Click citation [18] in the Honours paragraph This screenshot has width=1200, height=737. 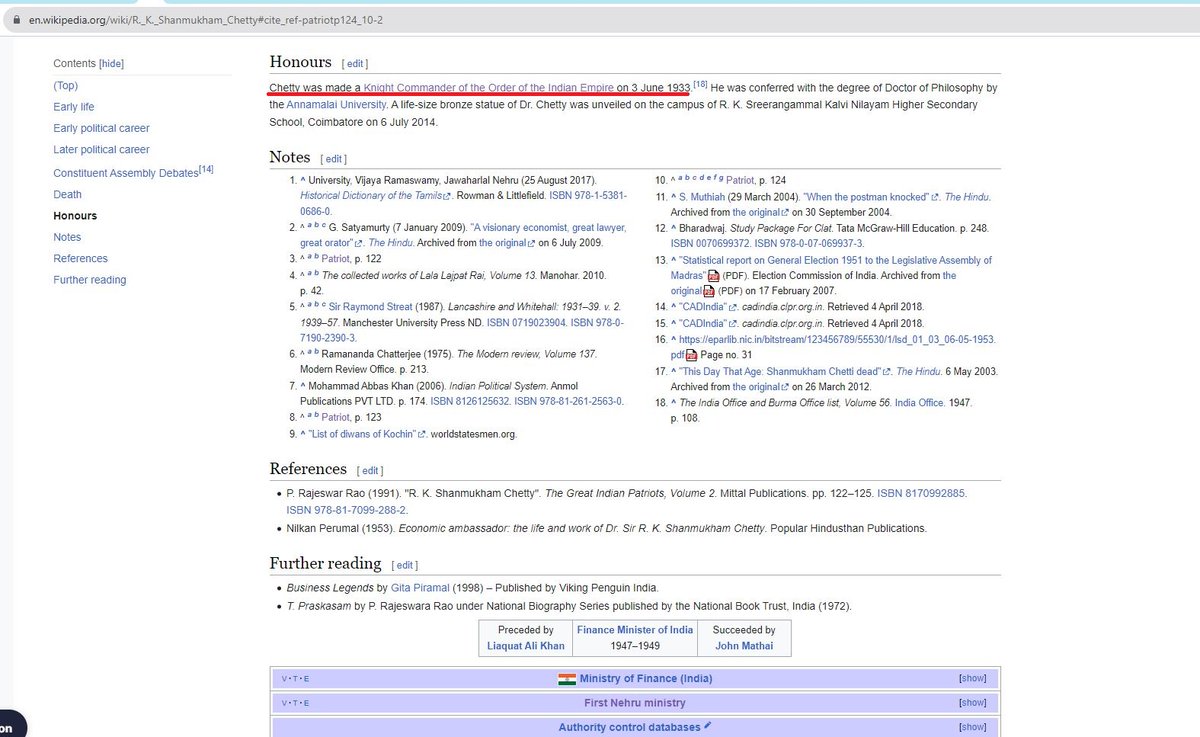pyautogui.click(x=701, y=85)
